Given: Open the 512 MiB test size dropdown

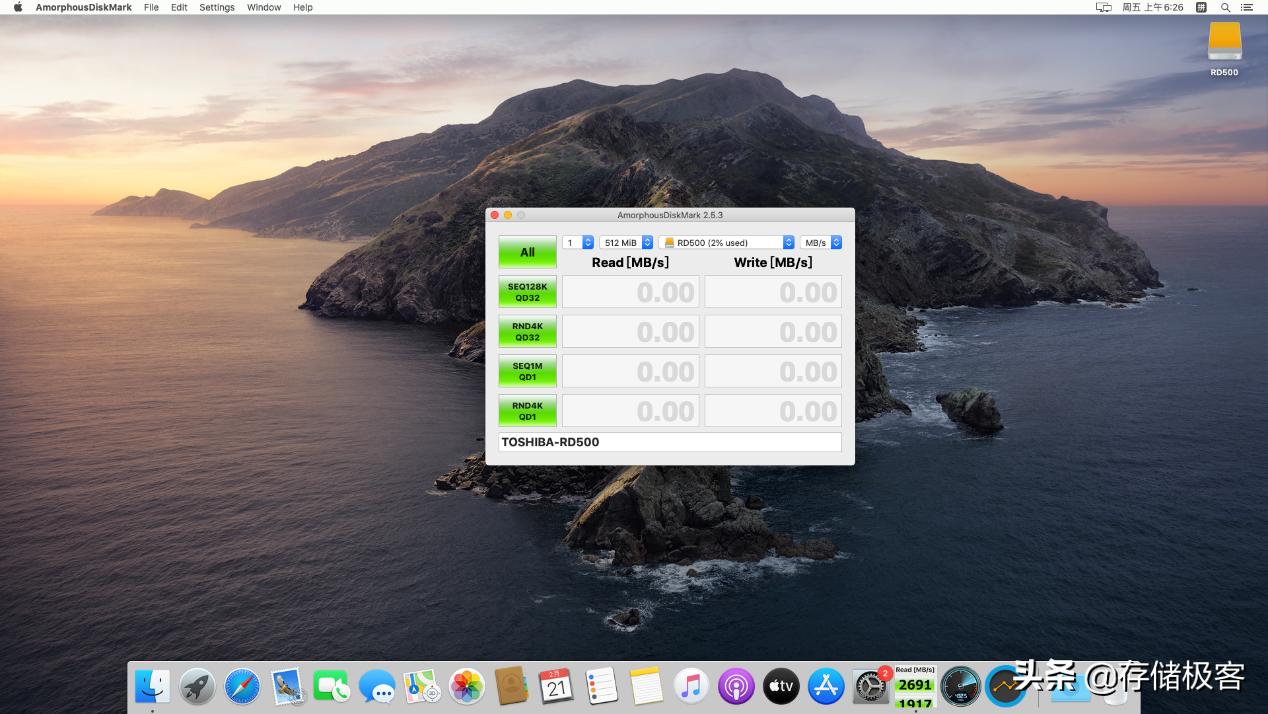Looking at the screenshot, I should 626,243.
